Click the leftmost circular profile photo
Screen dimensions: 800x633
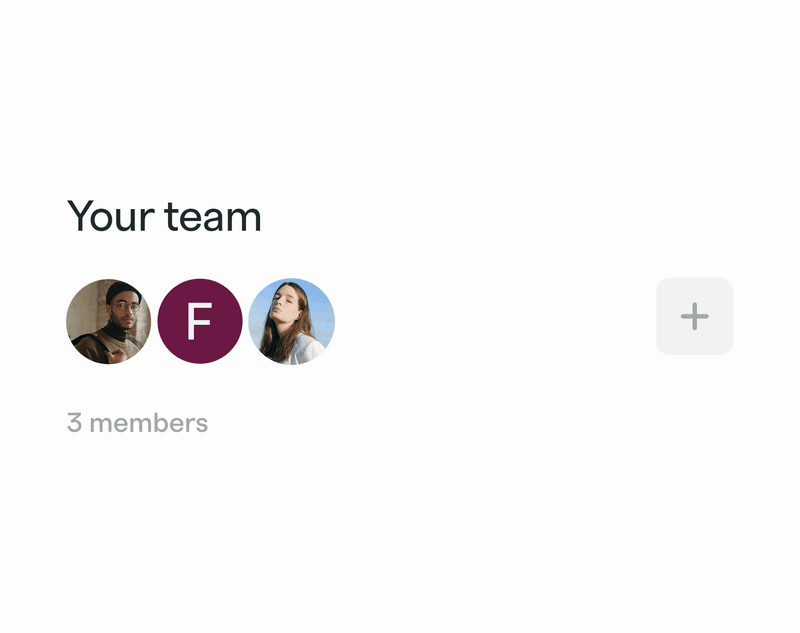click(108, 321)
